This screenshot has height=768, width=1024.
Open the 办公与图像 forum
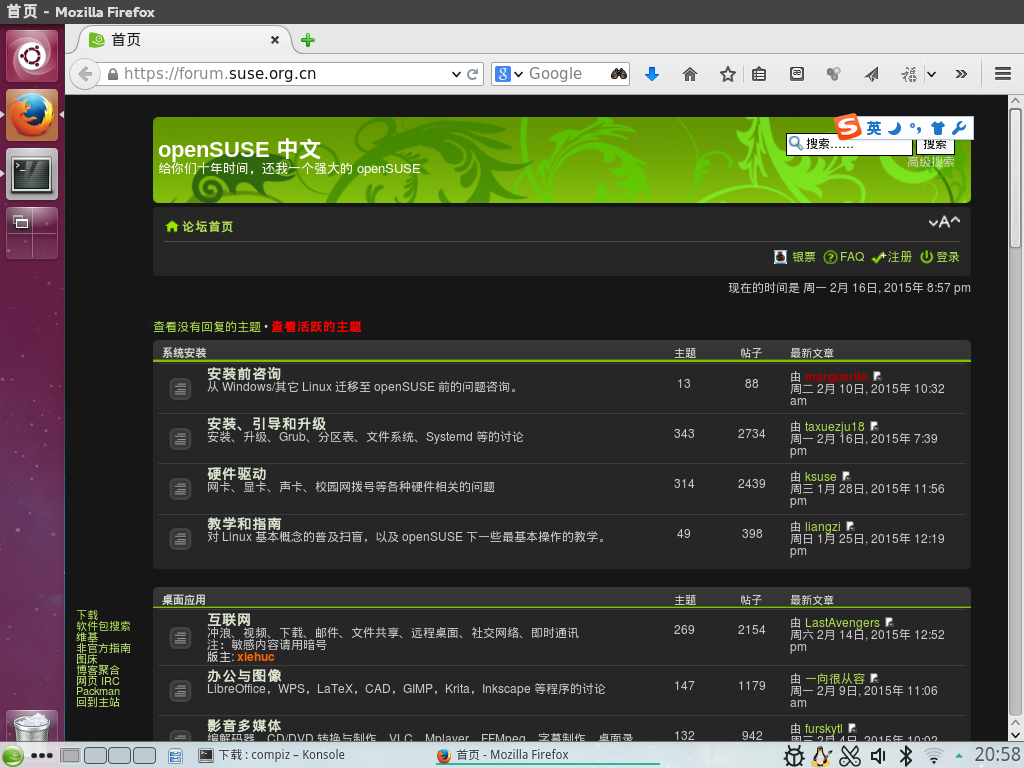244,675
